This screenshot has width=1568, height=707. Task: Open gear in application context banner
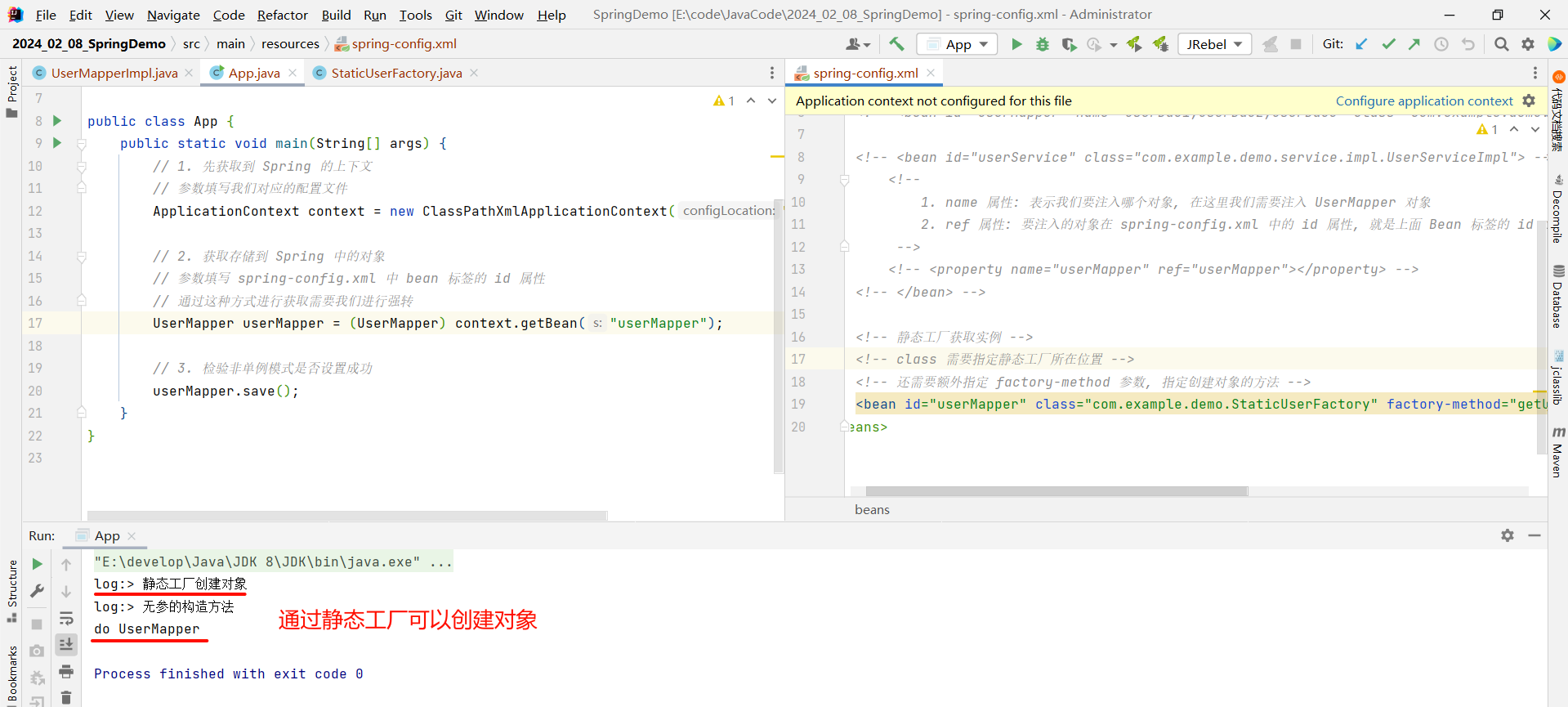(x=1529, y=101)
